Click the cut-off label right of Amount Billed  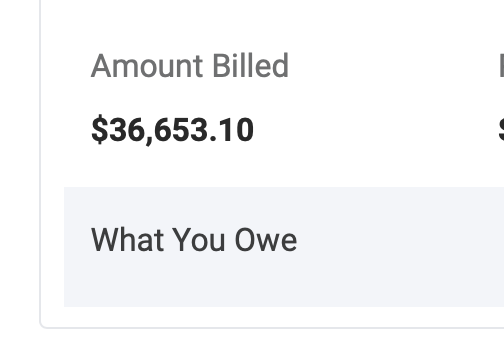501,66
